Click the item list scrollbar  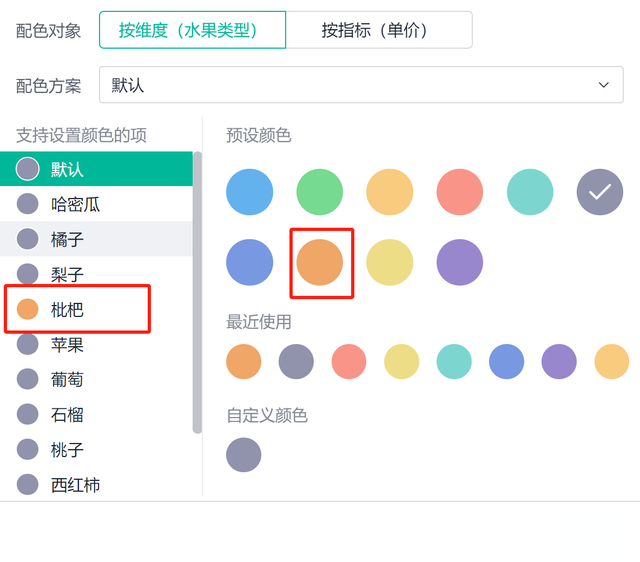[198, 292]
